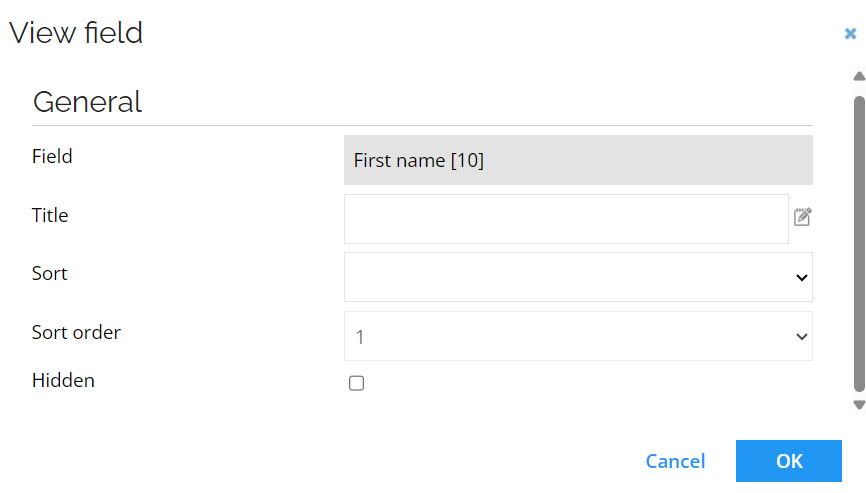Click the edit icon beside the Title field

coord(802,217)
